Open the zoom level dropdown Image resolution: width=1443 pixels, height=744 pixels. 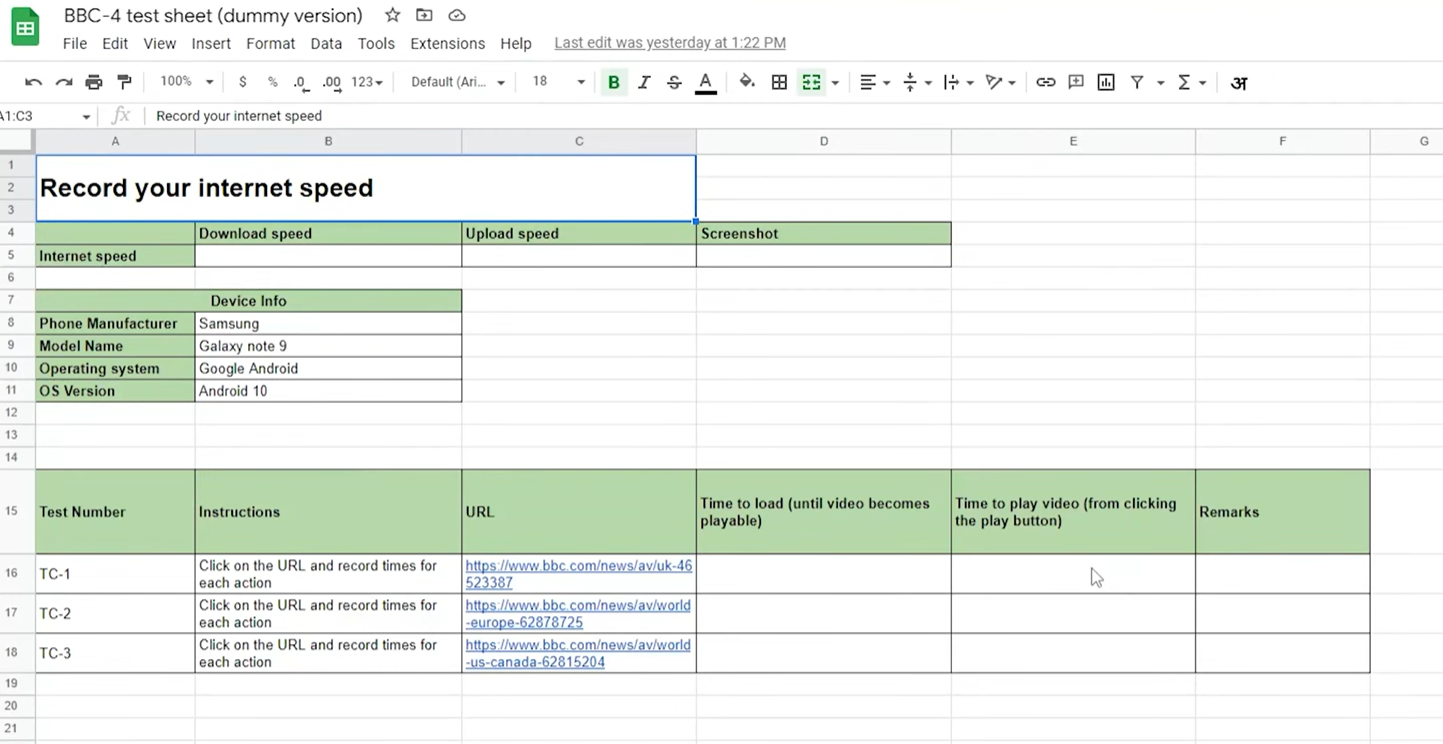187,82
